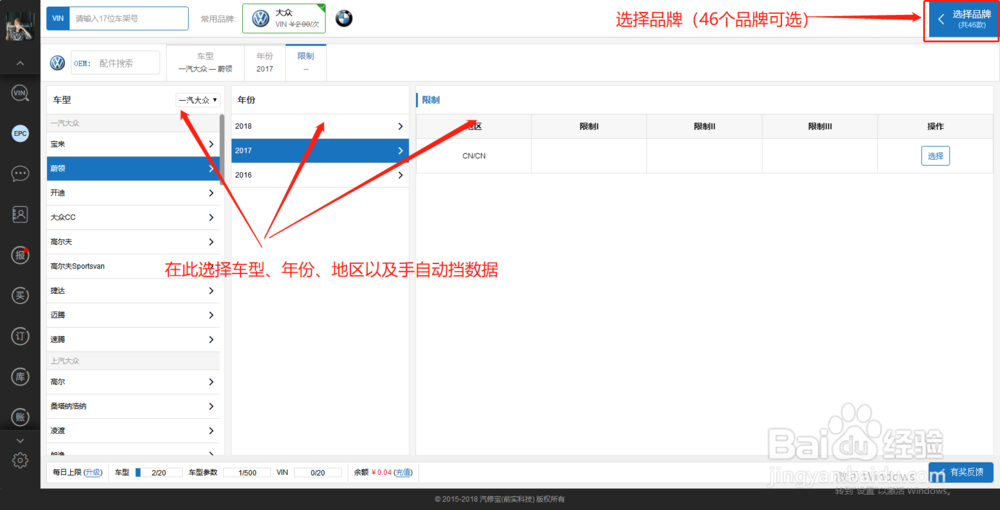Image resolution: width=1000 pixels, height=510 pixels.
Task: Select the BMW common brand logo
Action: click(x=344, y=18)
